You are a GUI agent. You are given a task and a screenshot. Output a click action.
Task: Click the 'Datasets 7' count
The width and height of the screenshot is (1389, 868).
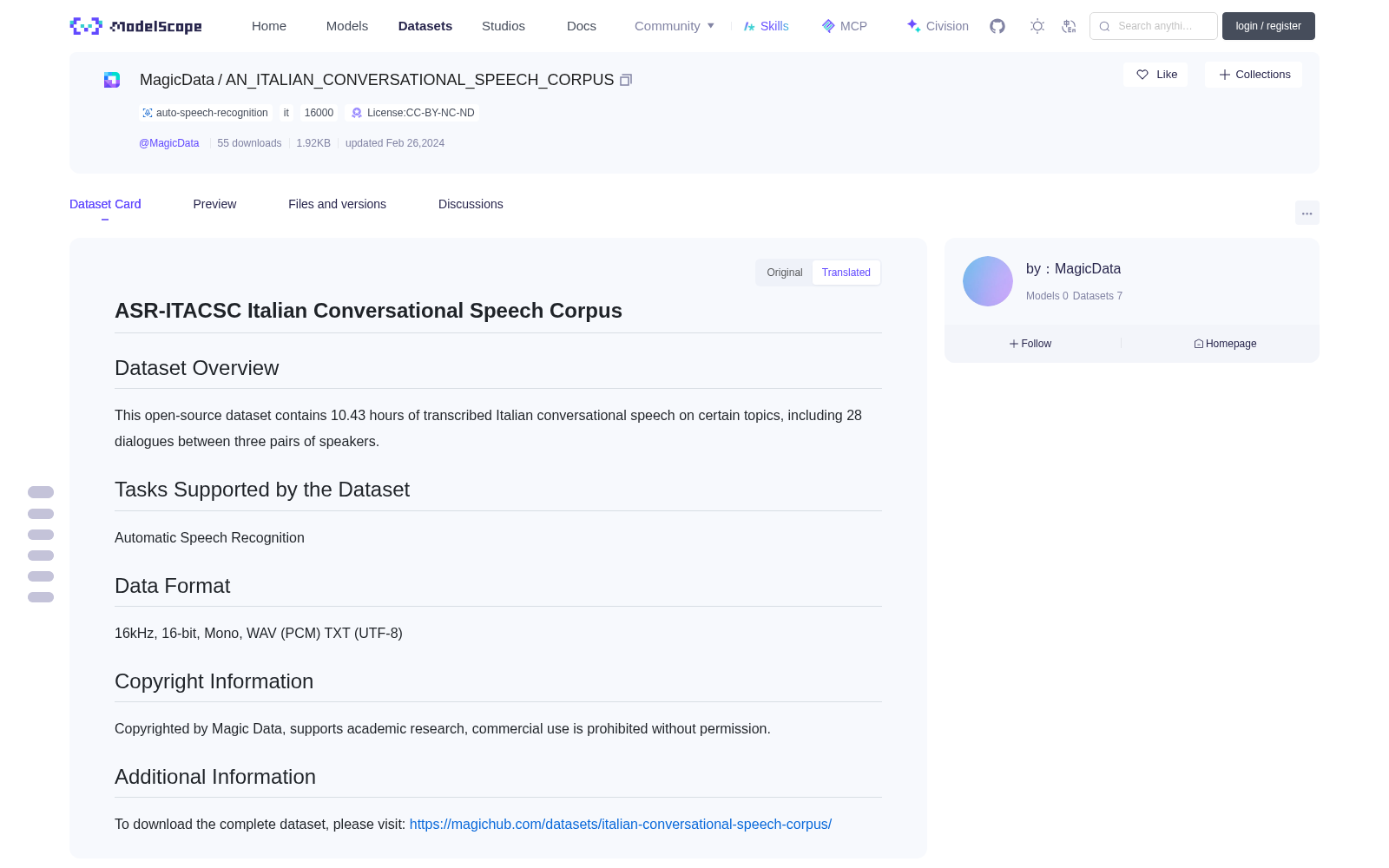(x=1097, y=296)
